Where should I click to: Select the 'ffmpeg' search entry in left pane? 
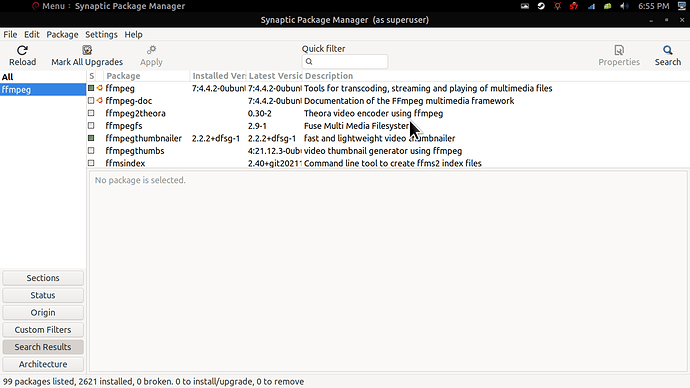[43, 90]
